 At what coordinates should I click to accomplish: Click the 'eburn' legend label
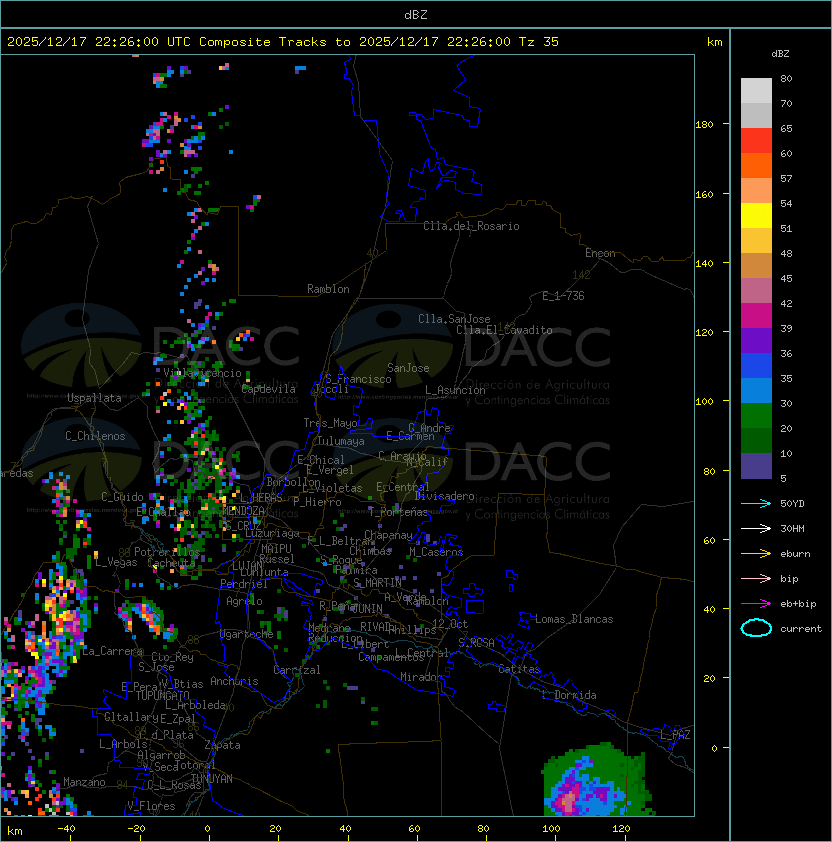795,554
